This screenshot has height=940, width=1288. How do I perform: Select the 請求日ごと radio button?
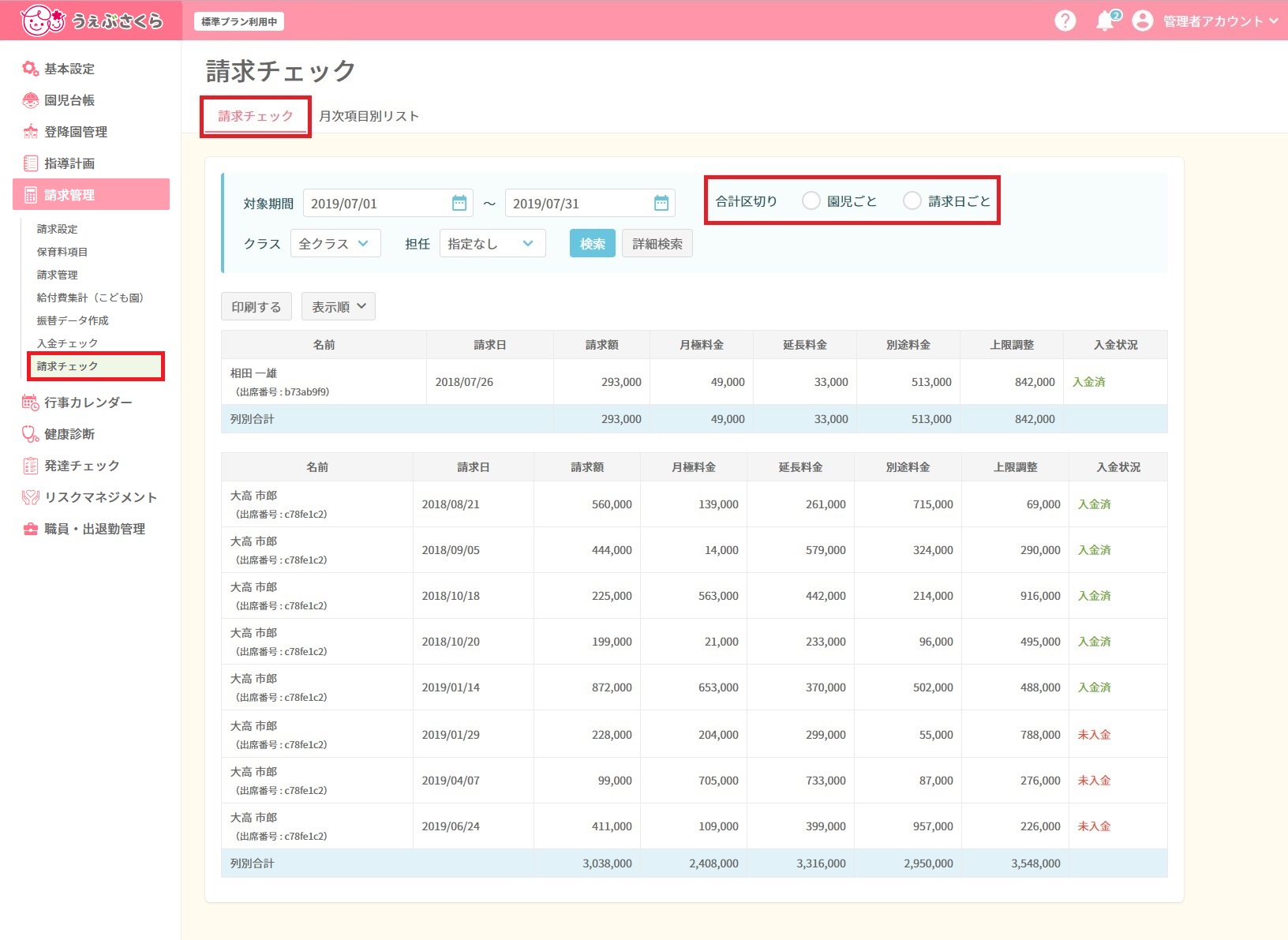point(912,201)
